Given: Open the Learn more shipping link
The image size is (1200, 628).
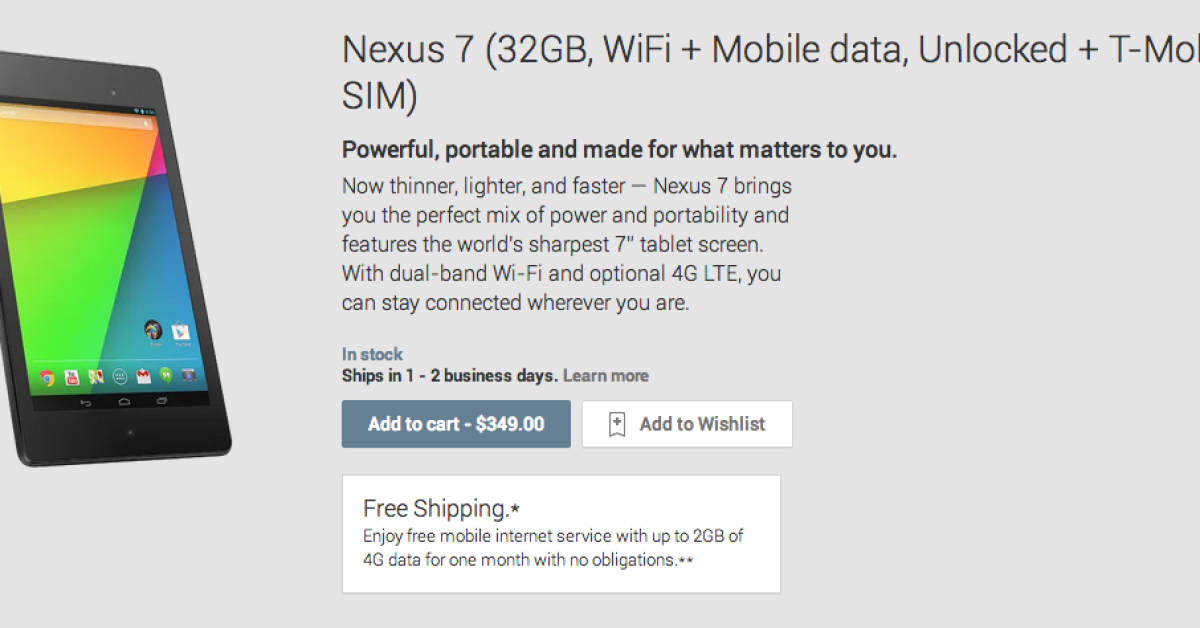Looking at the screenshot, I should (x=605, y=376).
